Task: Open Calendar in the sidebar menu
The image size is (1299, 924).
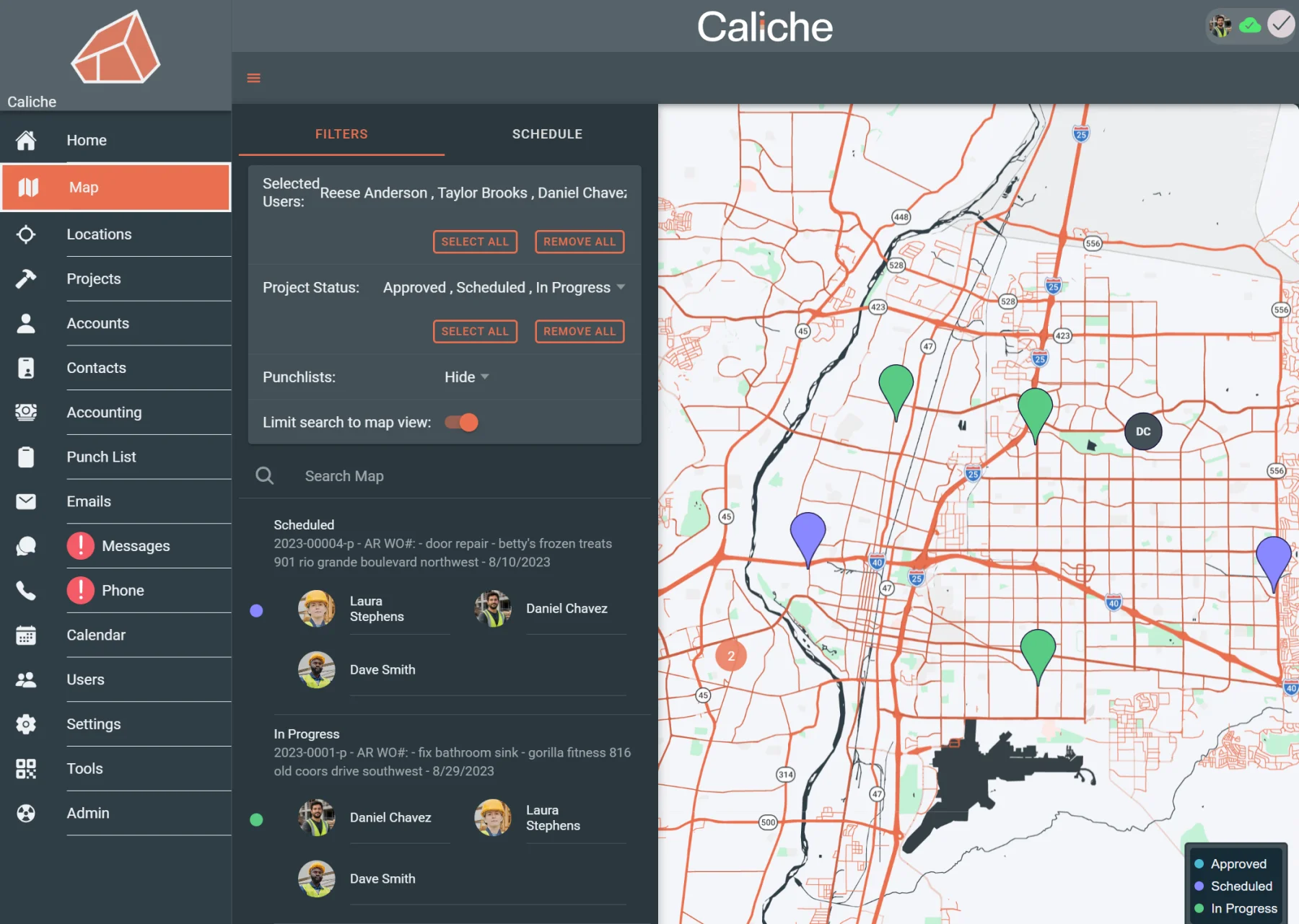Action: (116, 635)
